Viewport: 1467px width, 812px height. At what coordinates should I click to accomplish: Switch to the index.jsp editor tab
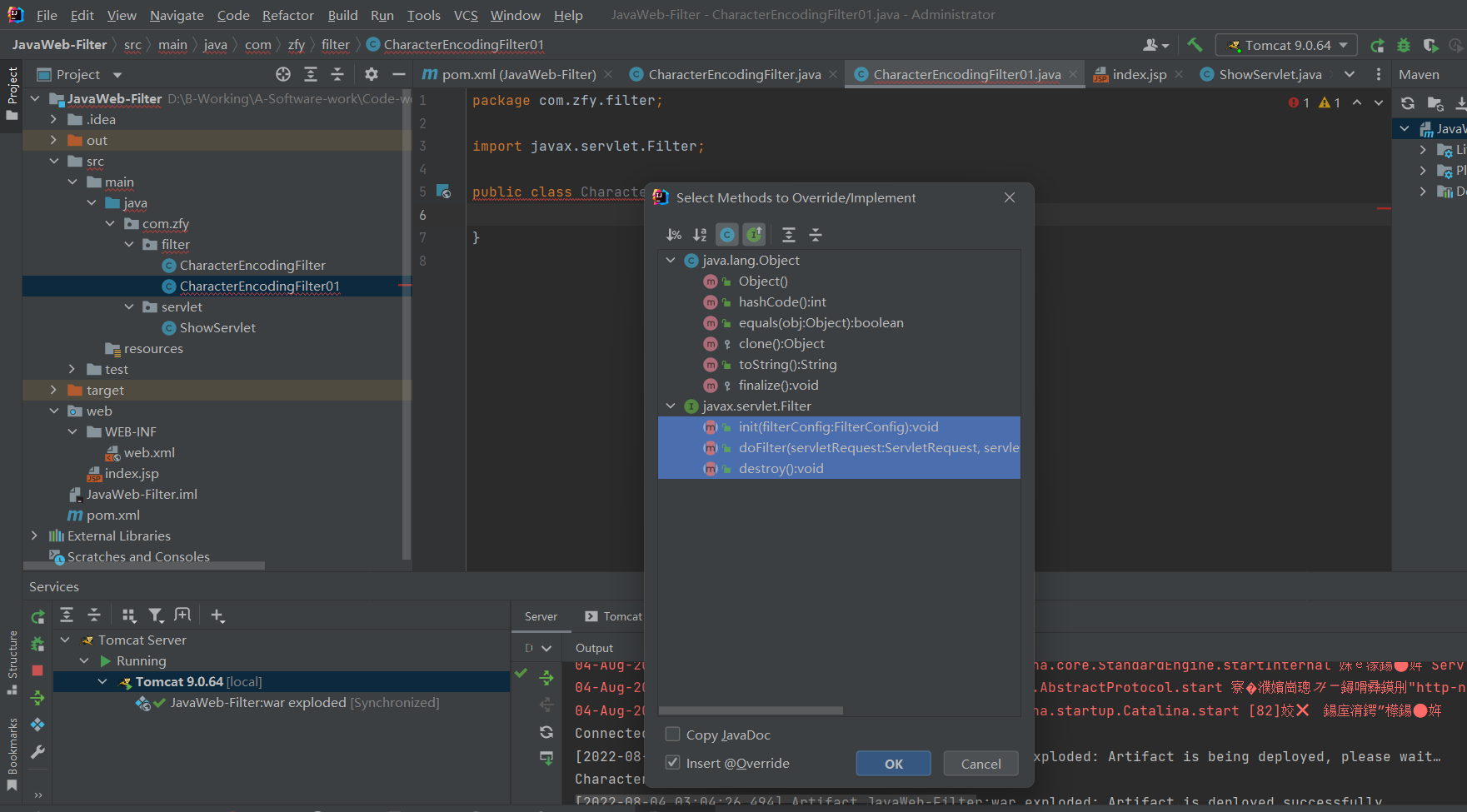pyautogui.click(x=1139, y=74)
